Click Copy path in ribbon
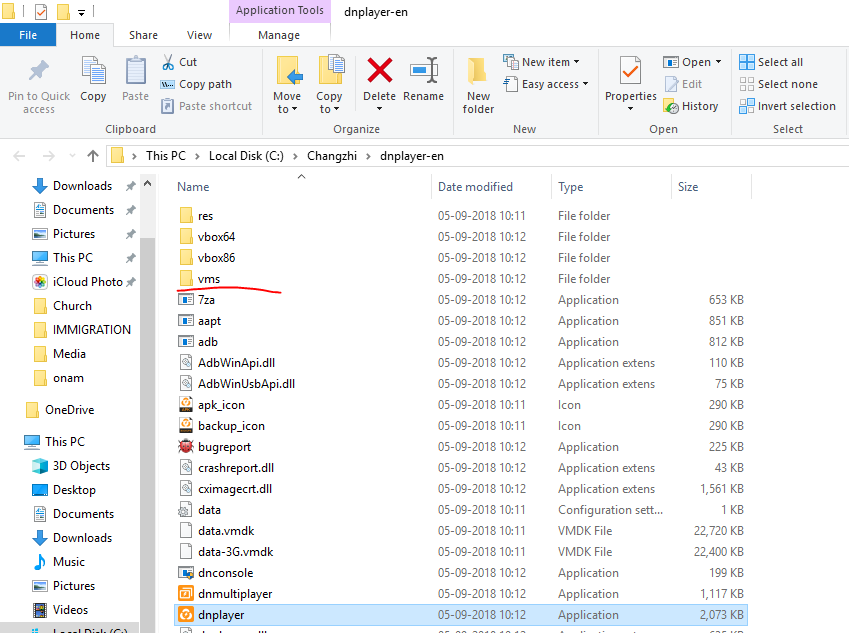The image size is (849, 633). [x=196, y=84]
